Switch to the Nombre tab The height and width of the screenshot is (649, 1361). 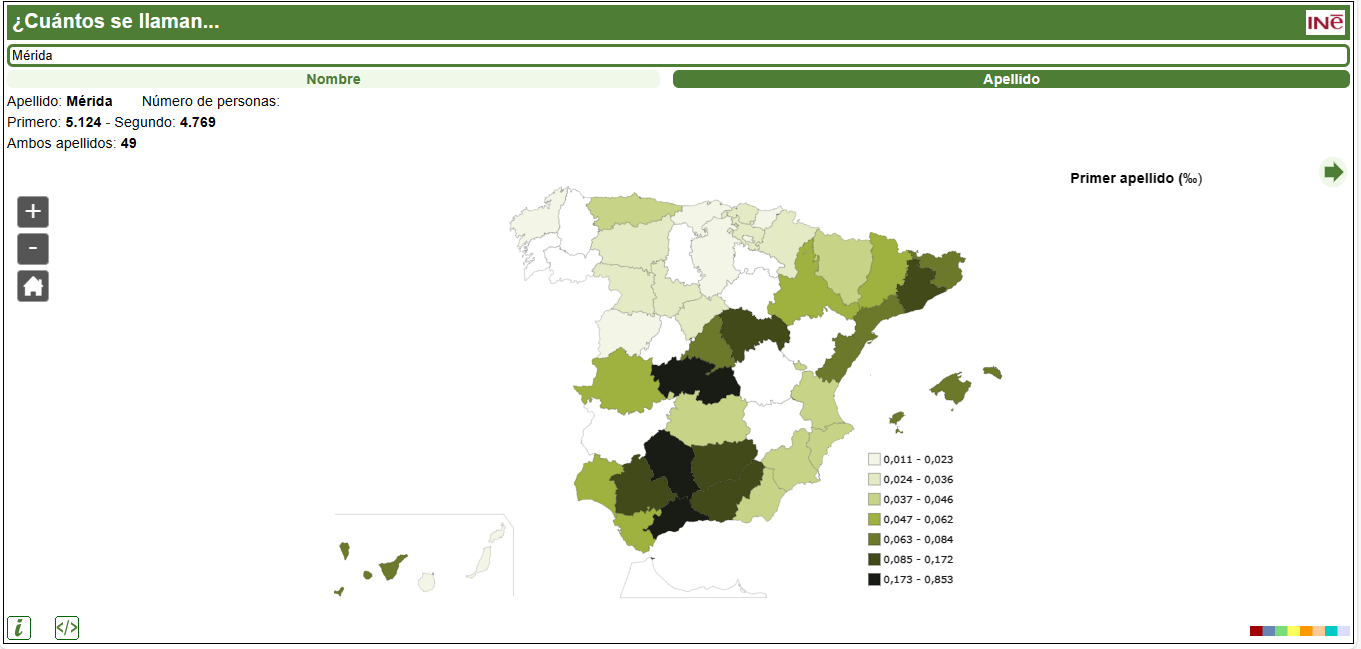pyautogui.click(x=333, y=79)
